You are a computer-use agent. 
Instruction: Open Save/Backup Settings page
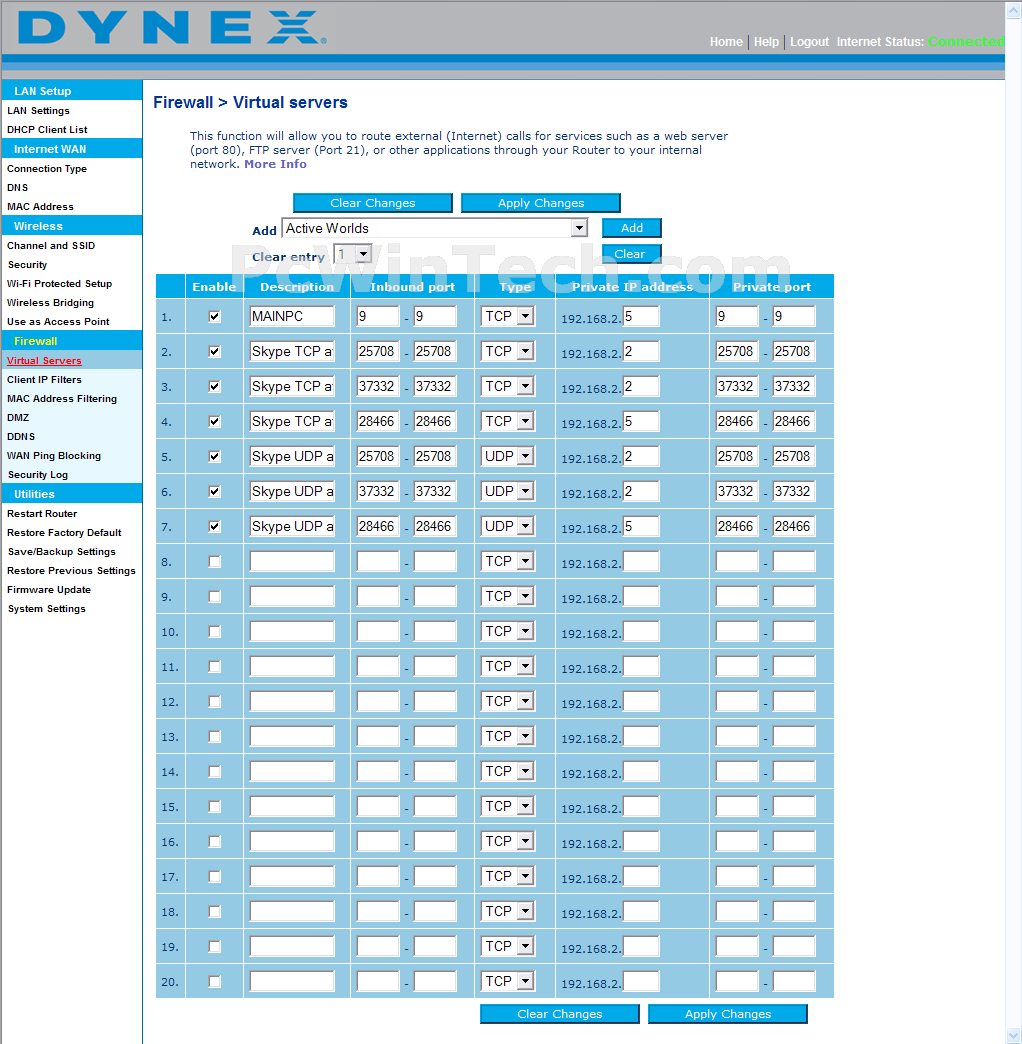(x=61, y=552)
